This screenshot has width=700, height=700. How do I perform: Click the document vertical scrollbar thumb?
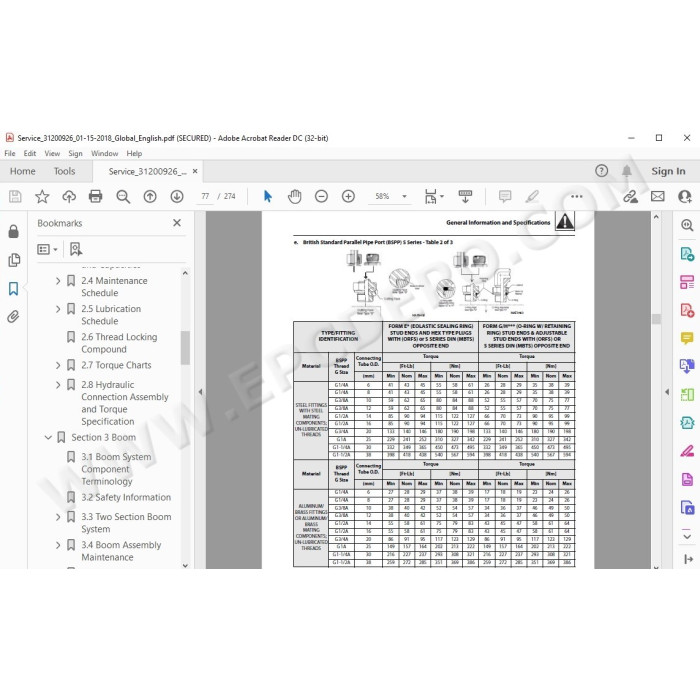click(656, 319)
